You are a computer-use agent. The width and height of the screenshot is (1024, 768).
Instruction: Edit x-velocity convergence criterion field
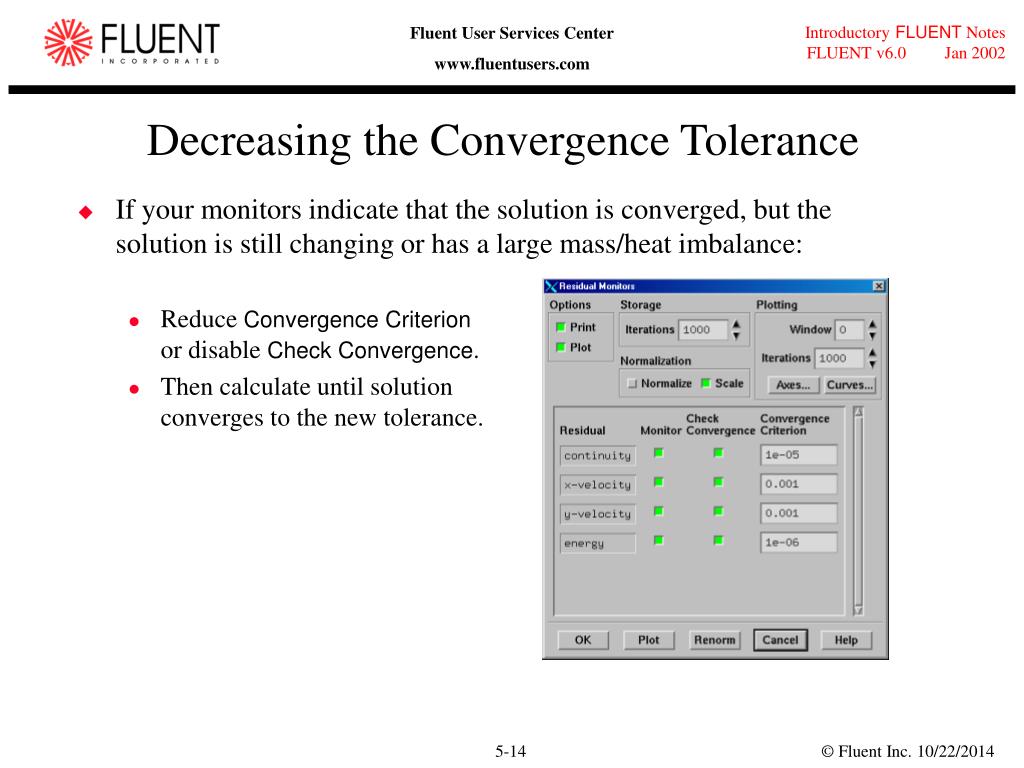(799, 485)
